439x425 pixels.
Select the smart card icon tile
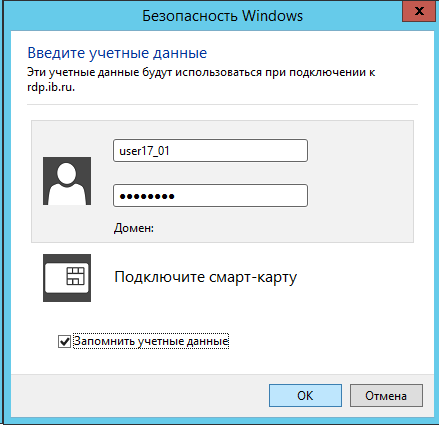tap(67, 278)
